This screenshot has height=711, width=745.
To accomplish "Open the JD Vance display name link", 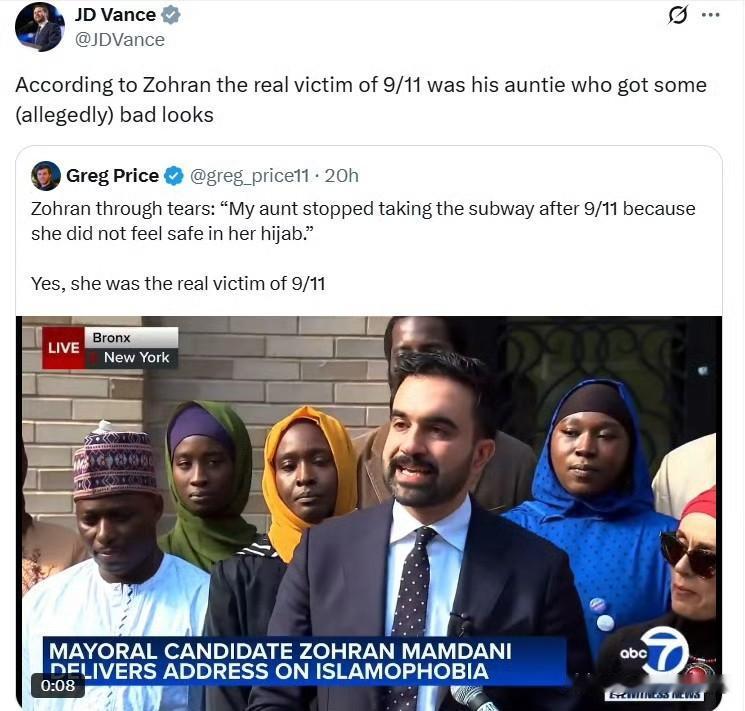I will coord(115,15).
